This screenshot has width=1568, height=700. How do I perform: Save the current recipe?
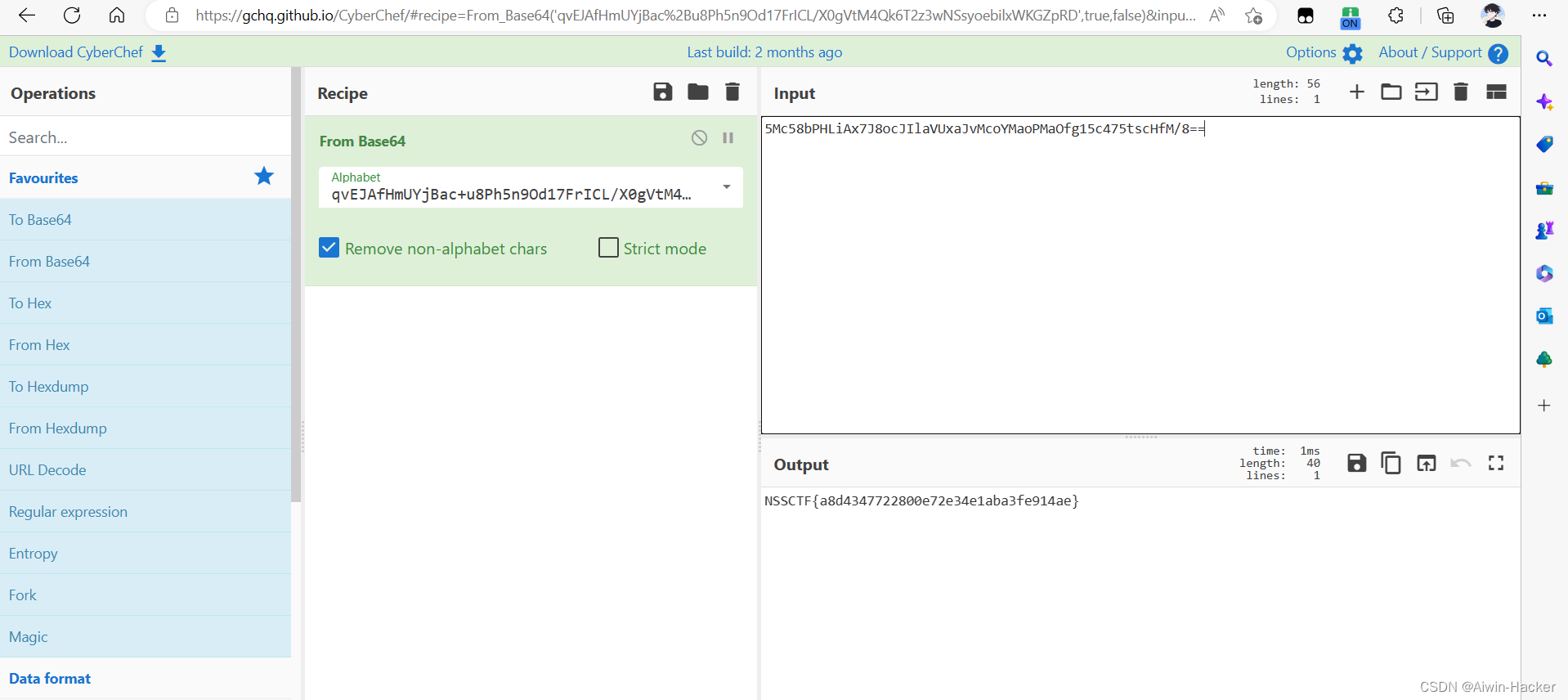coord(662,92)
